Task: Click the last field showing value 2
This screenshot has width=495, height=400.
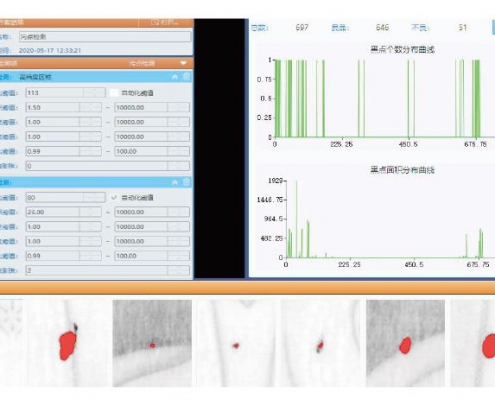Action: click(108, 270)
